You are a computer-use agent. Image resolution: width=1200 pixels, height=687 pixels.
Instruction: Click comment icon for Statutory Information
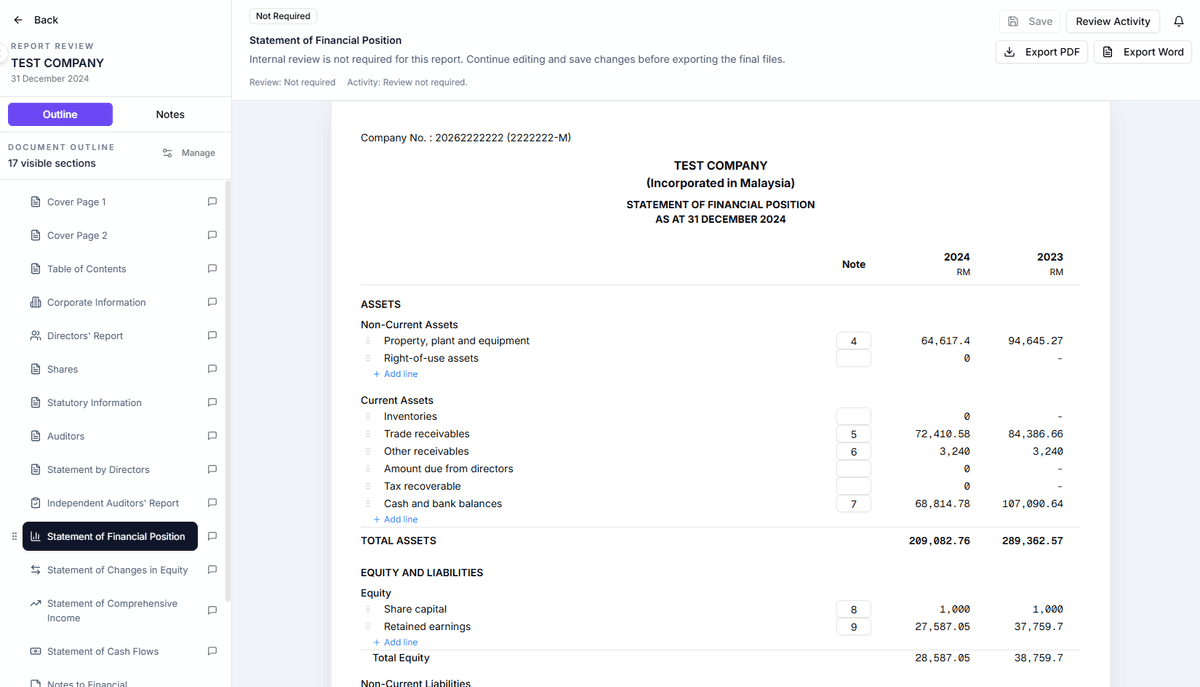click(x=212, y=403)
